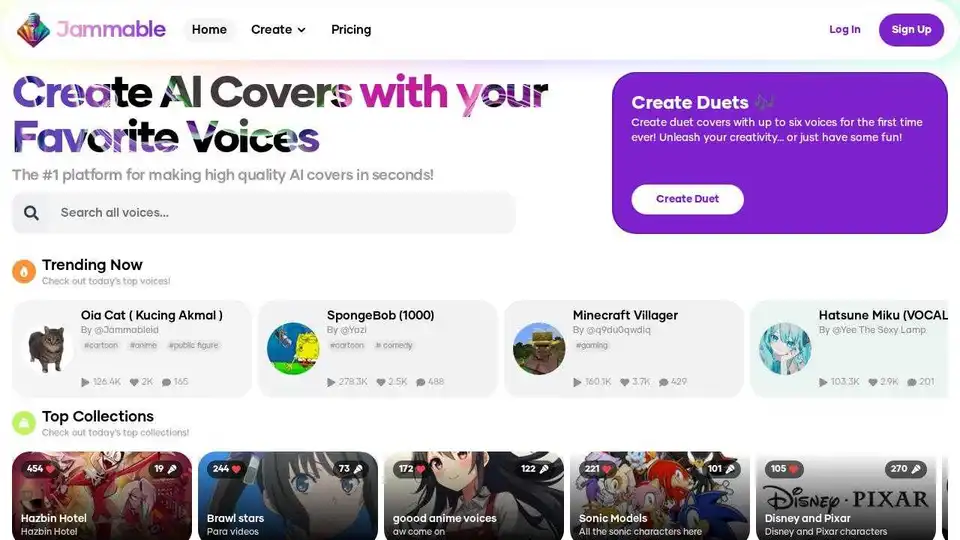This screenshot has height=540, width=960.
Task: Click the Jammable logo icon
Action: coord(33,29)
